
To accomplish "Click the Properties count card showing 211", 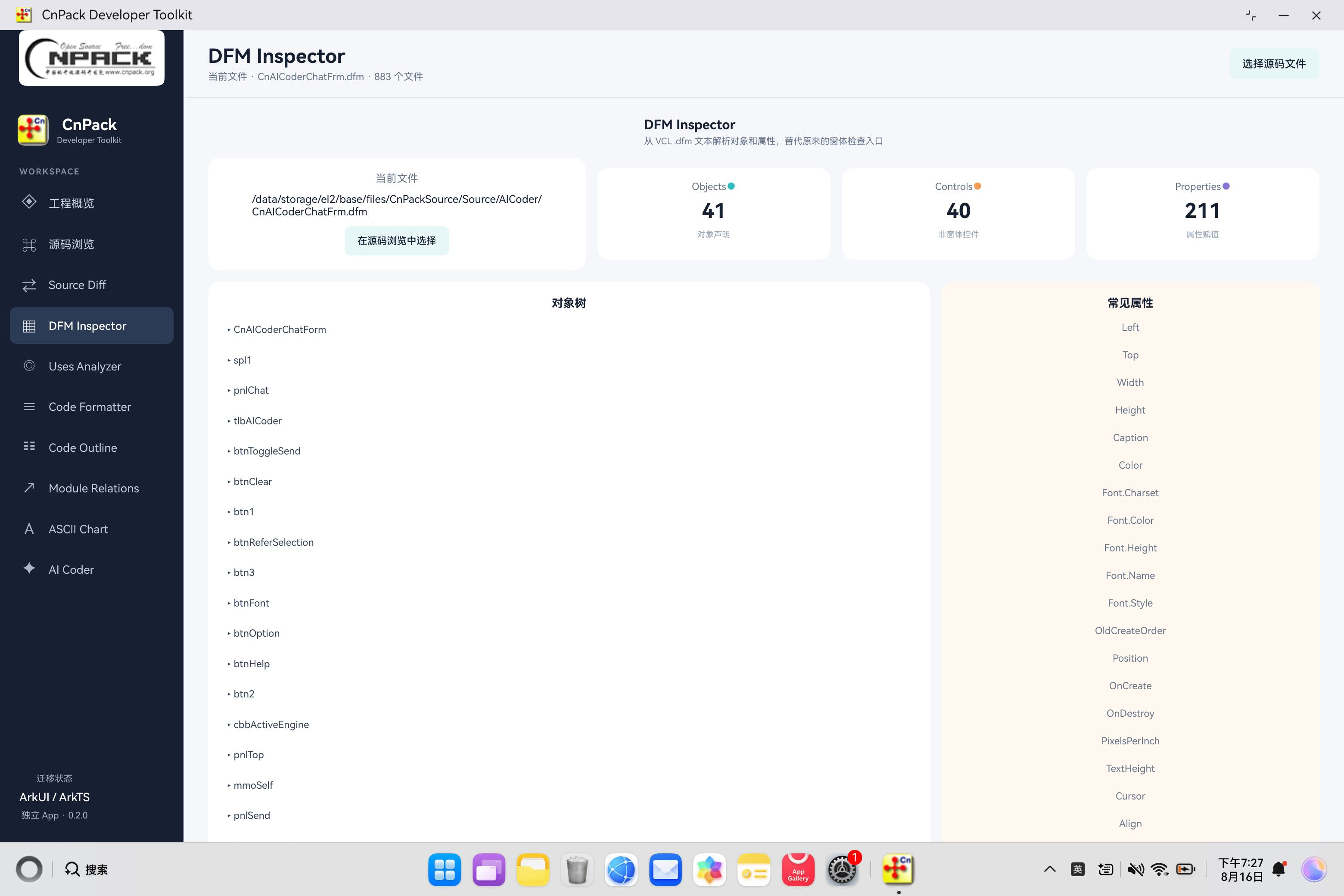I will click(x=1202, y=214).
